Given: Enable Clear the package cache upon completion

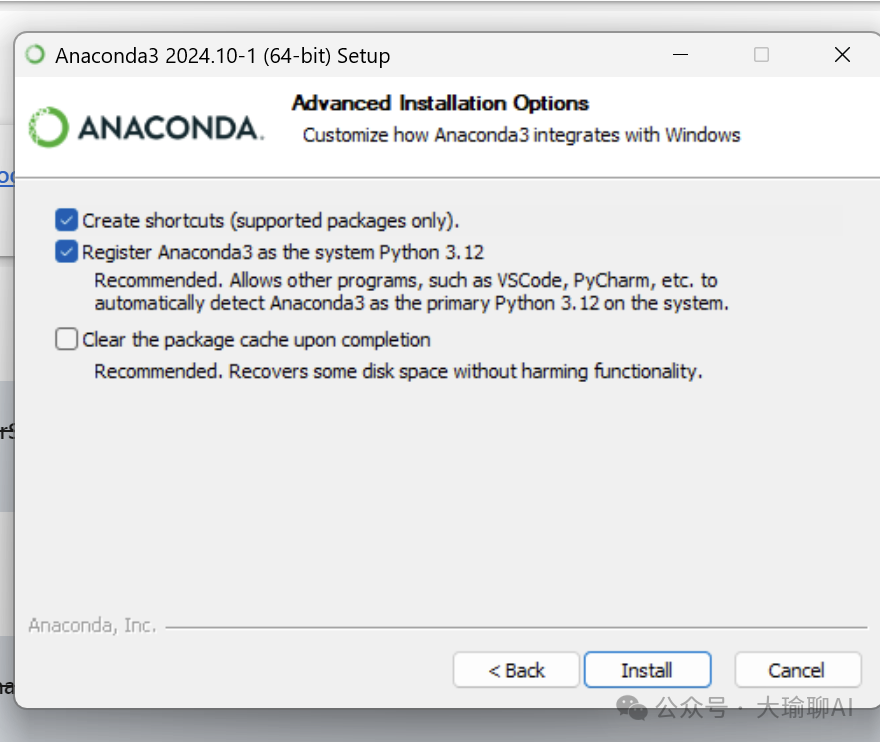Looking at the screenshot, I should point(67,340).
